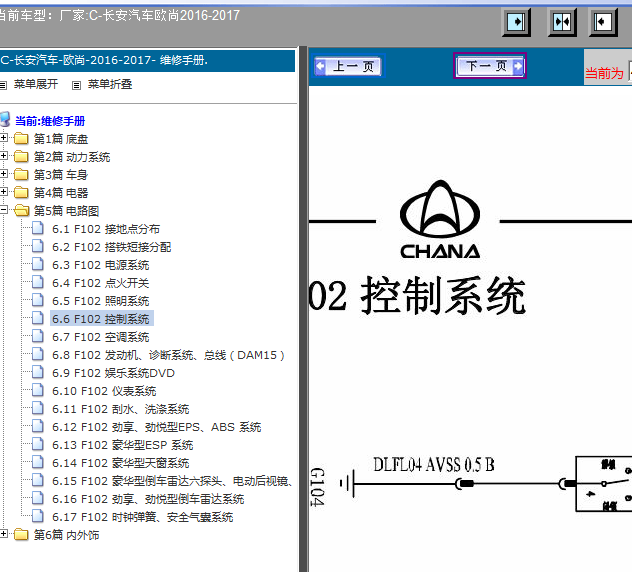632x572 pixels.
Task: Click the center split panels icon
Action: 562,22
